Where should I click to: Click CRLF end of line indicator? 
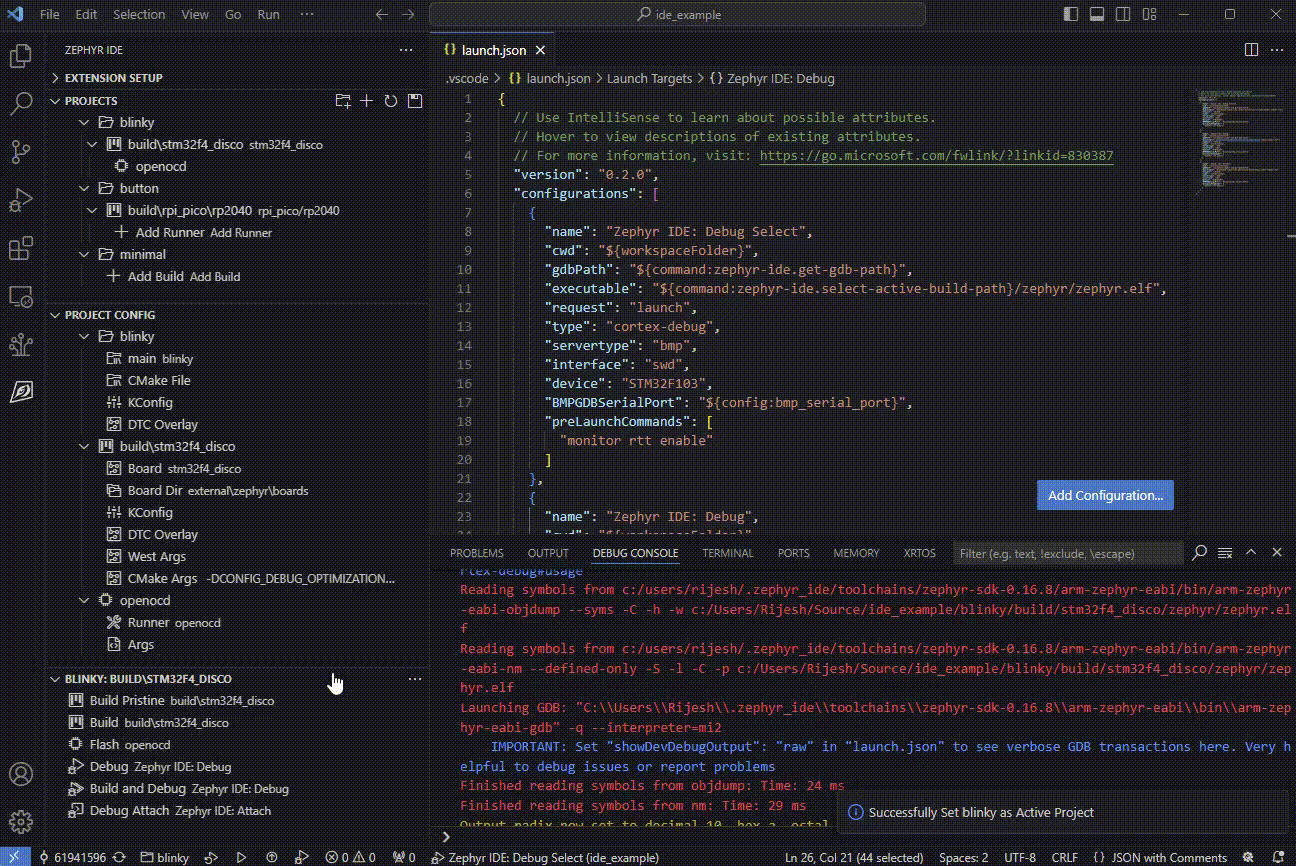(x=1065, y=857)
